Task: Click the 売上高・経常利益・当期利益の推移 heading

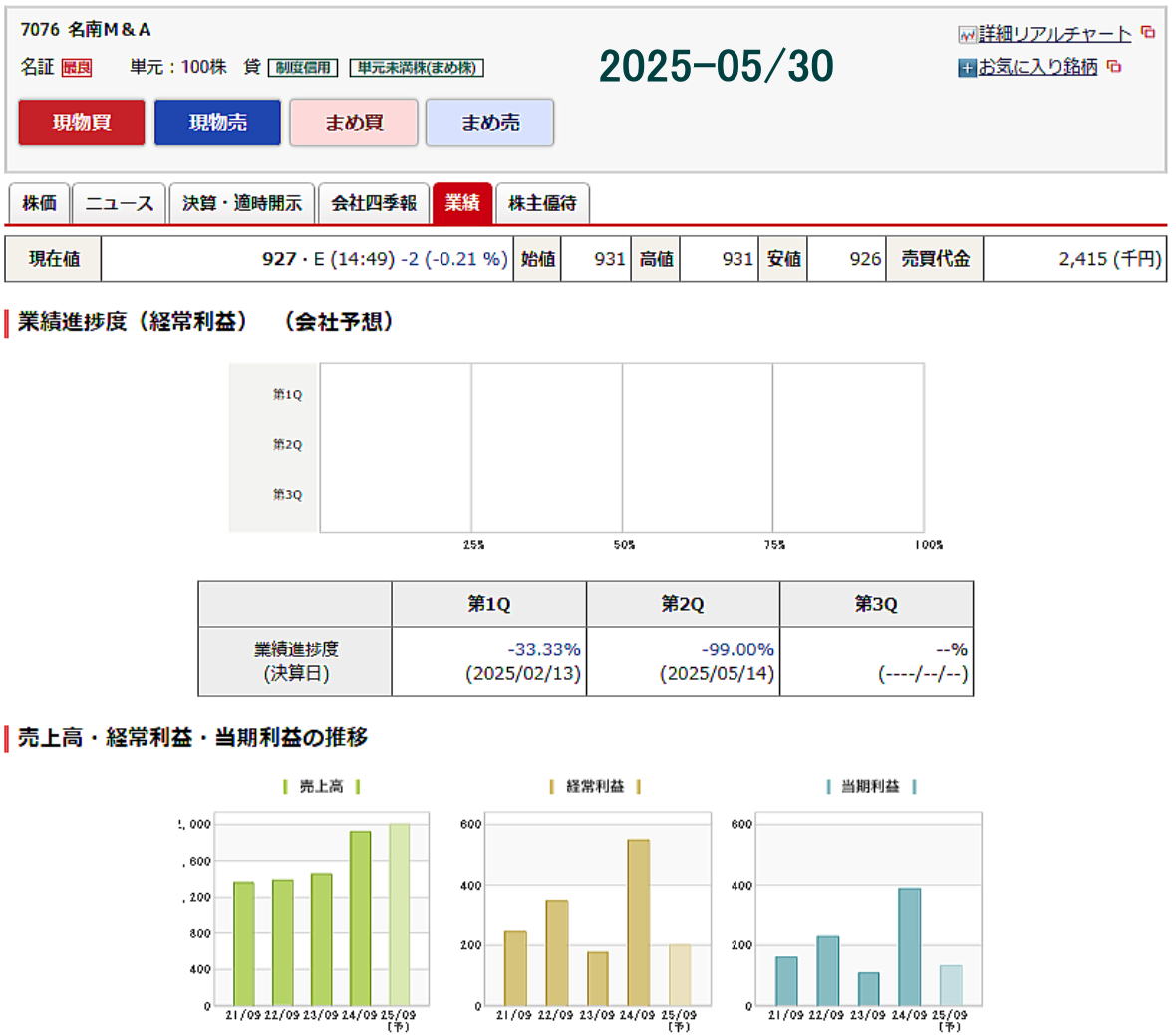Action: 192,737
